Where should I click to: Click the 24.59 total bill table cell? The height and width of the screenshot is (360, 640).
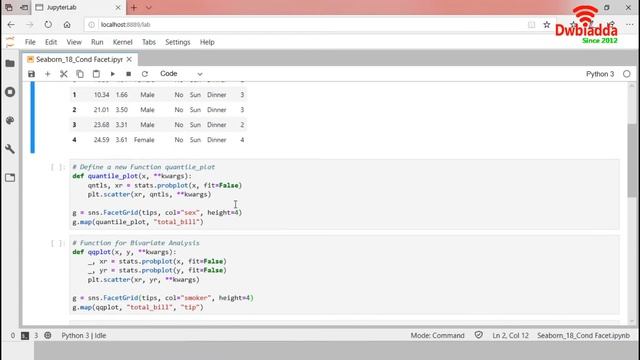pyautogui.click(x=101, y=140)
